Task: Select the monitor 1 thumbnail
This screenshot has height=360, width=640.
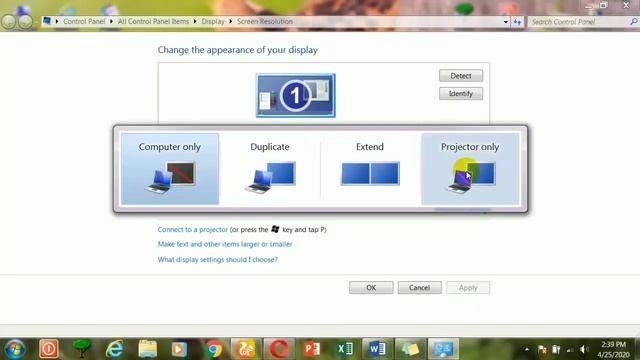Action: click(296, 96)
